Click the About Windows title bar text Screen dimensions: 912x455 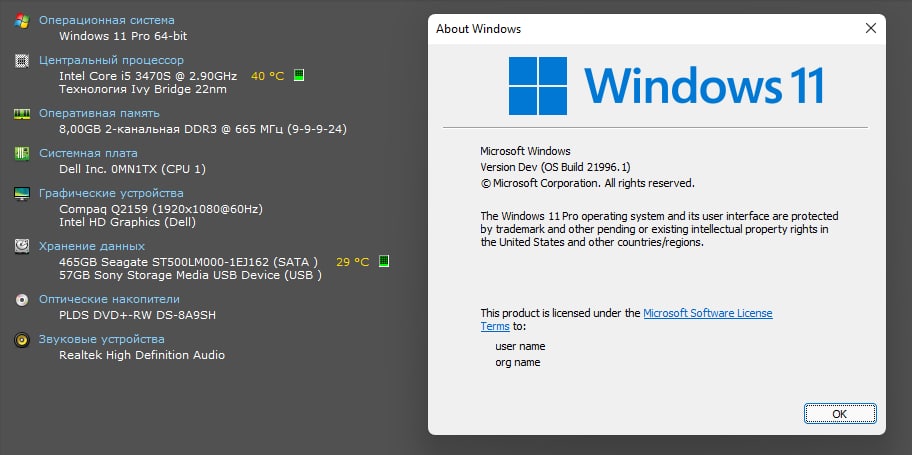[x=479, y=29]
